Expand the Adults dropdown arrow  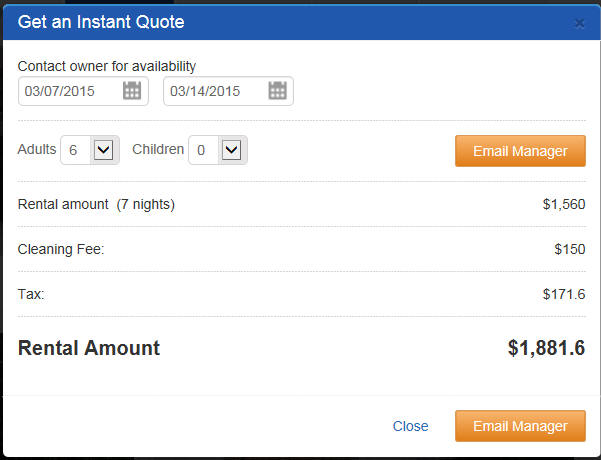[103, 150]
